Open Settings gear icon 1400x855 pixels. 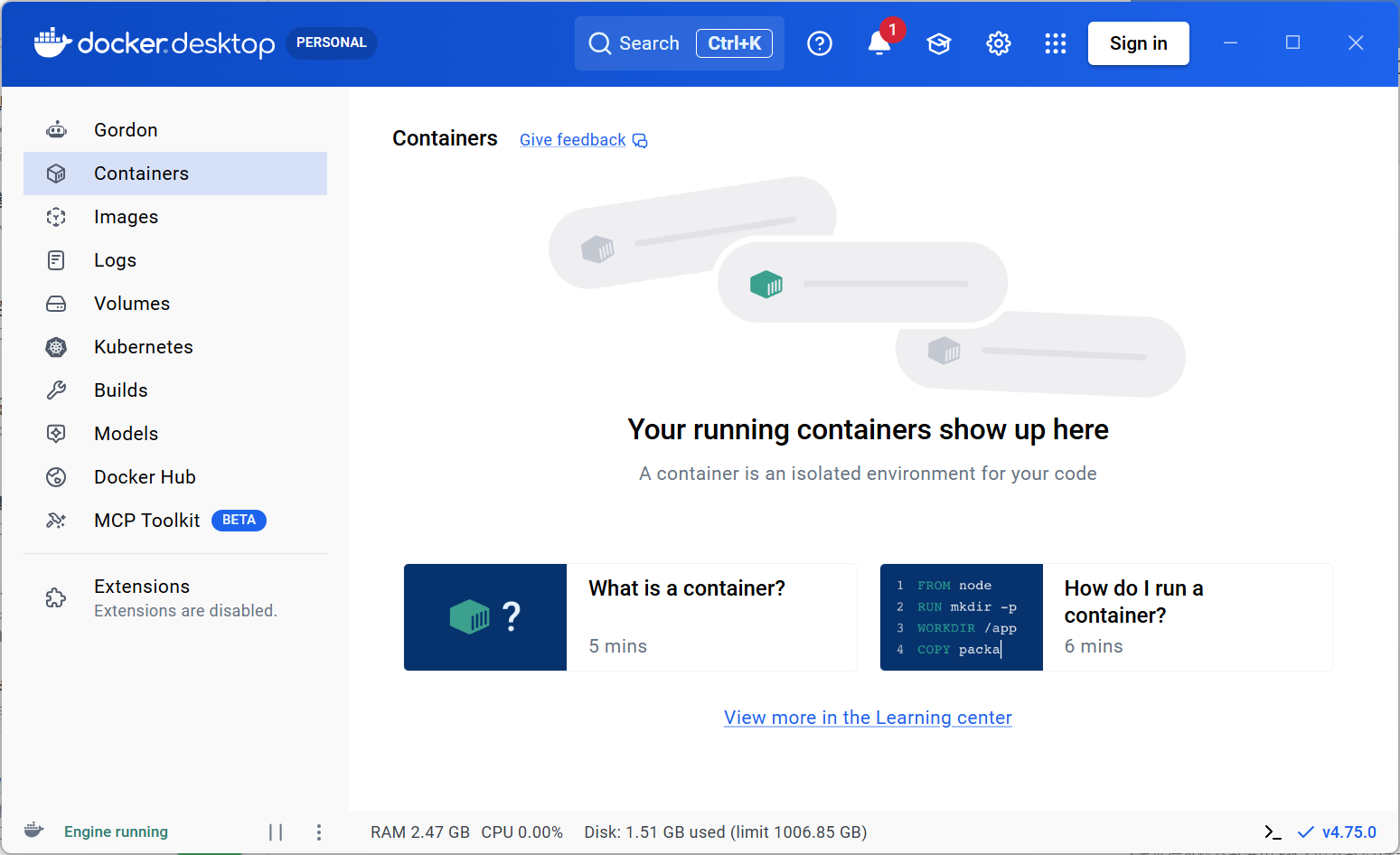[x=999, y=43]
